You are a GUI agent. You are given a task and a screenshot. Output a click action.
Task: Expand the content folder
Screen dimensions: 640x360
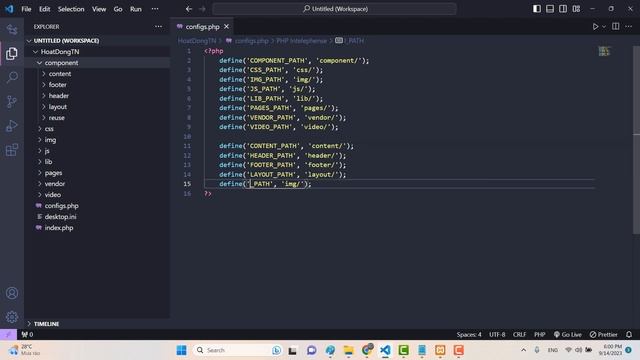pyautogui.click(x=60, y=74)
